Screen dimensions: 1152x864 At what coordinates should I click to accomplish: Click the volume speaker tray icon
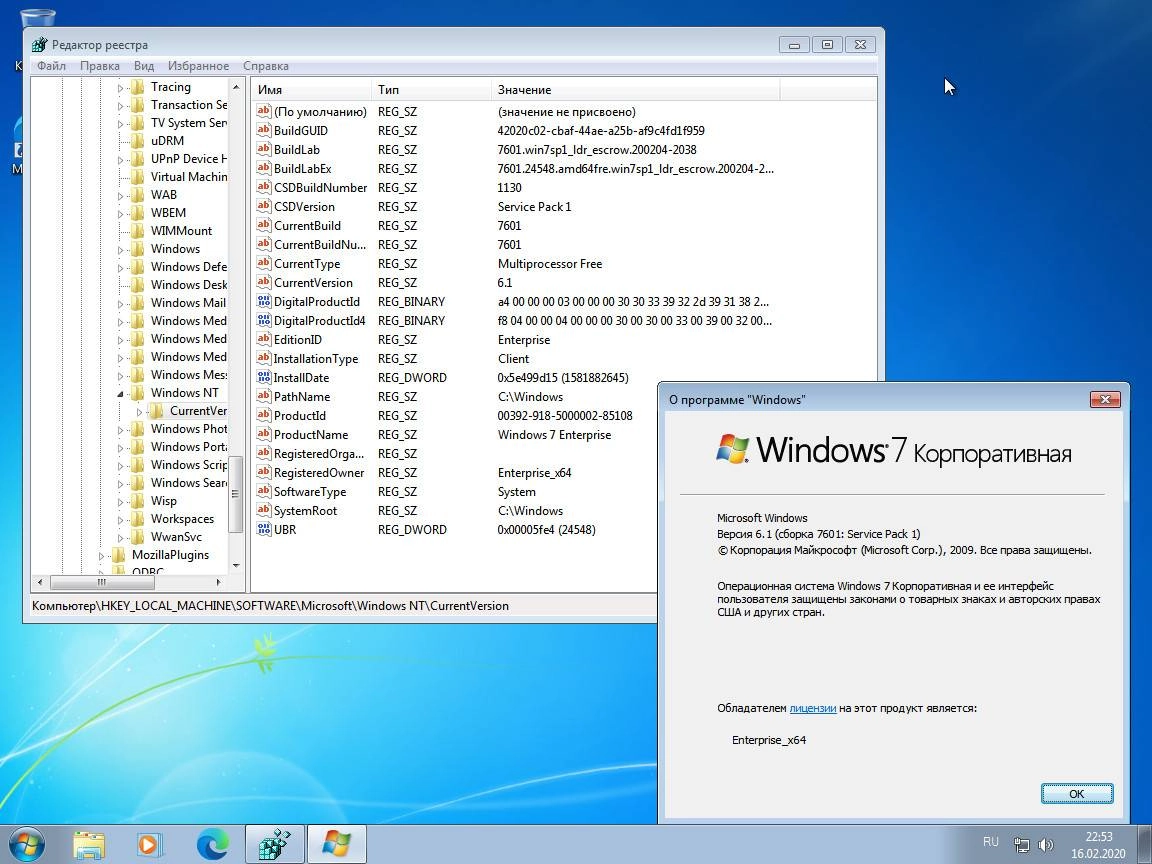pyautogui.click(x=1046, y=845)
